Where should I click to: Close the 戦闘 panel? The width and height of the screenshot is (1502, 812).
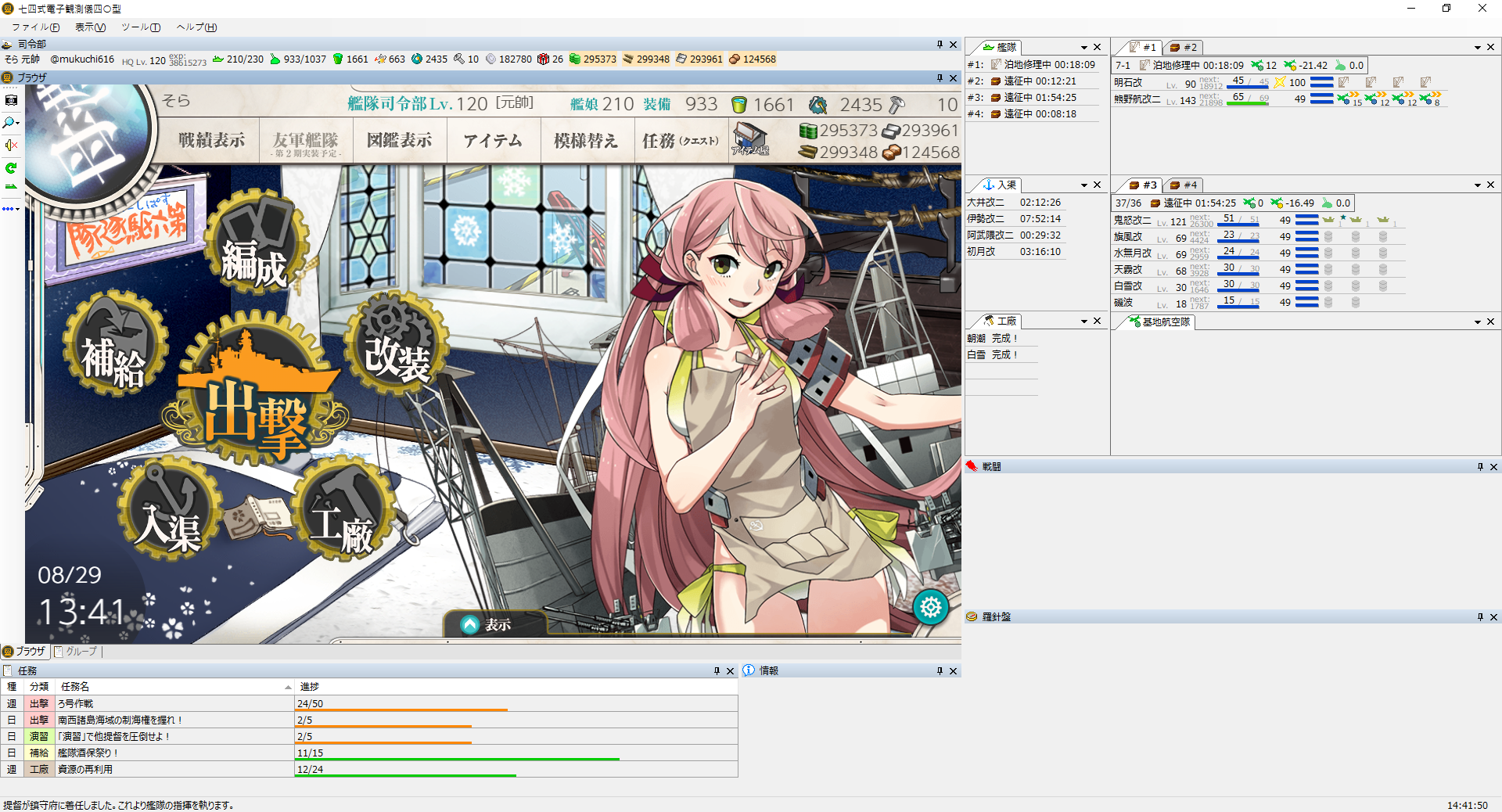tap(1493, 467)
